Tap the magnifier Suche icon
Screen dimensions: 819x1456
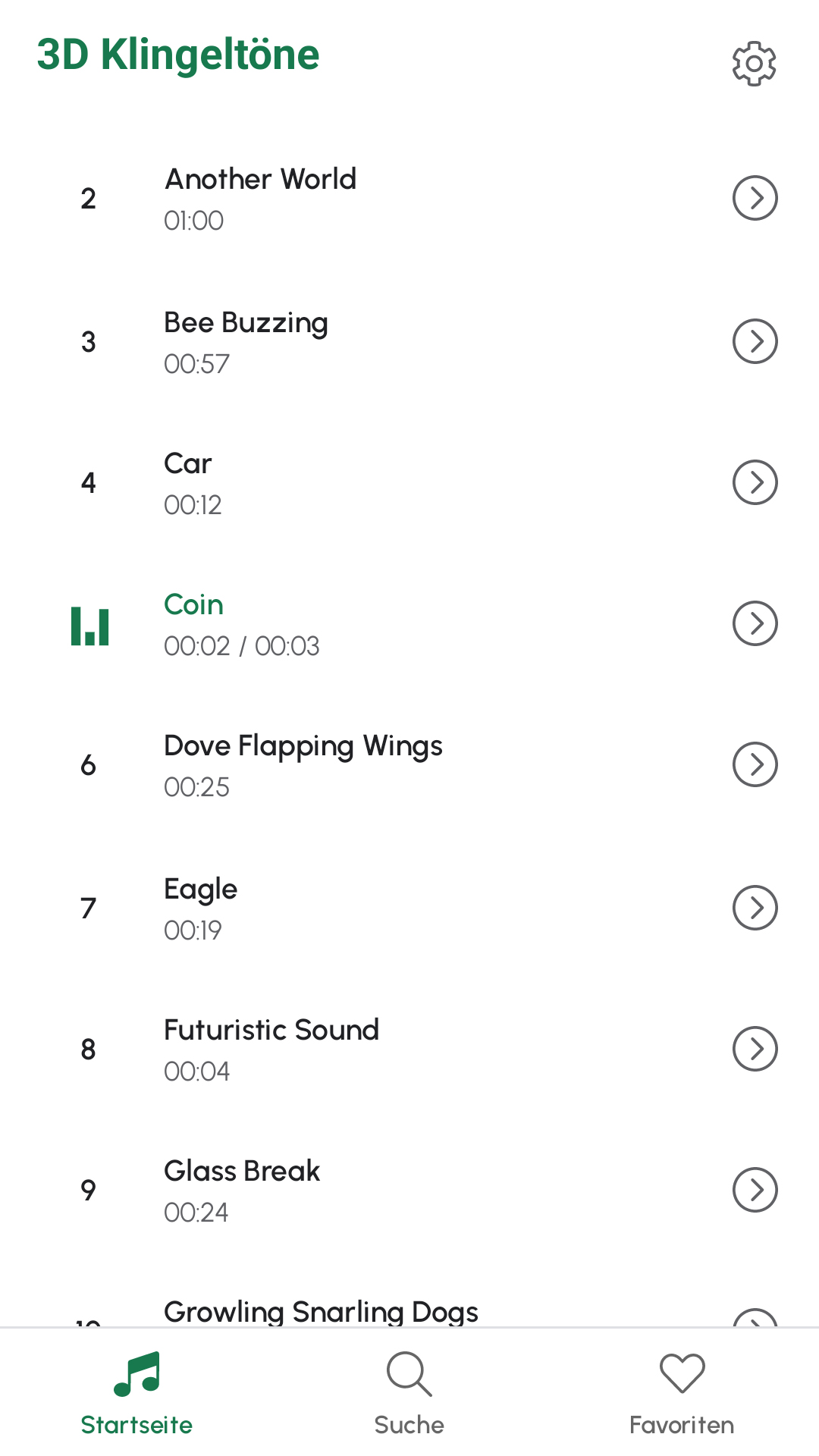coord(409,1373)
